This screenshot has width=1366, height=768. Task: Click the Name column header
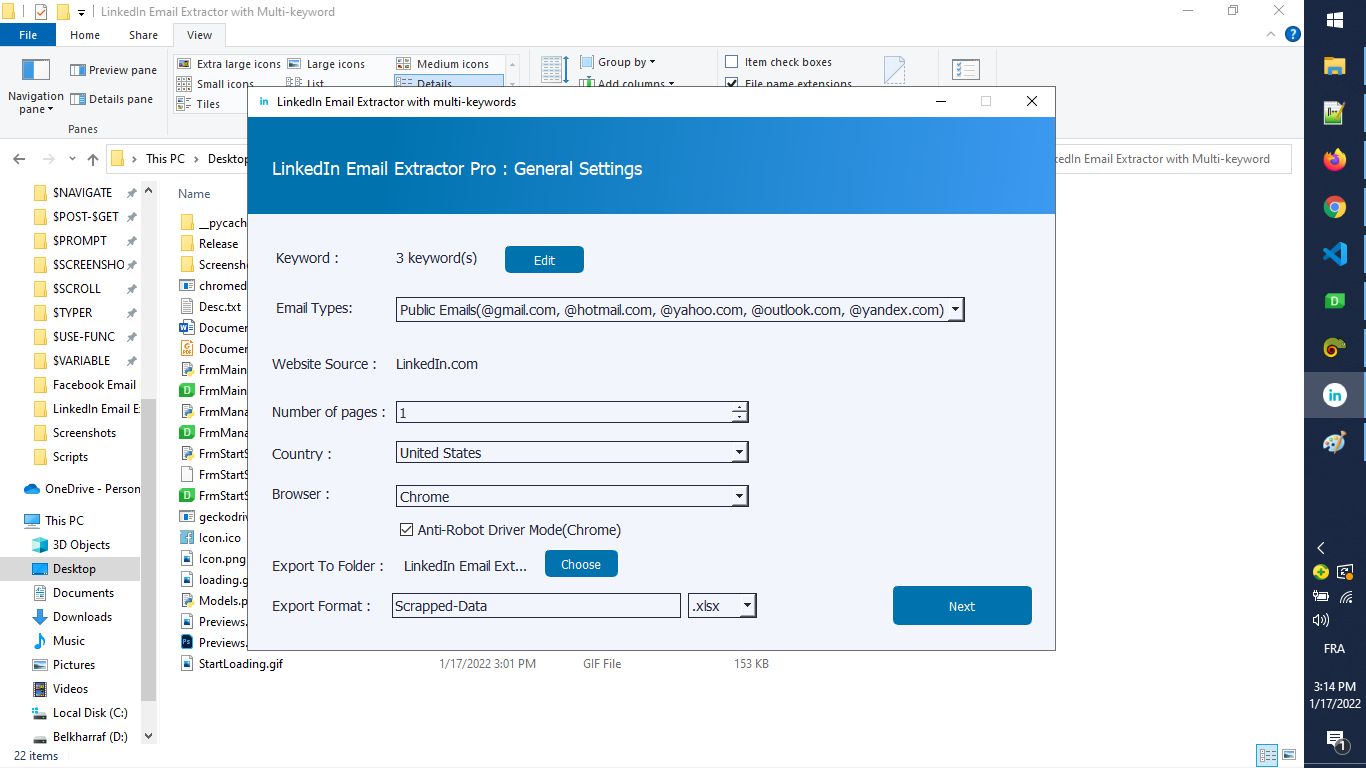coord(194,194)
